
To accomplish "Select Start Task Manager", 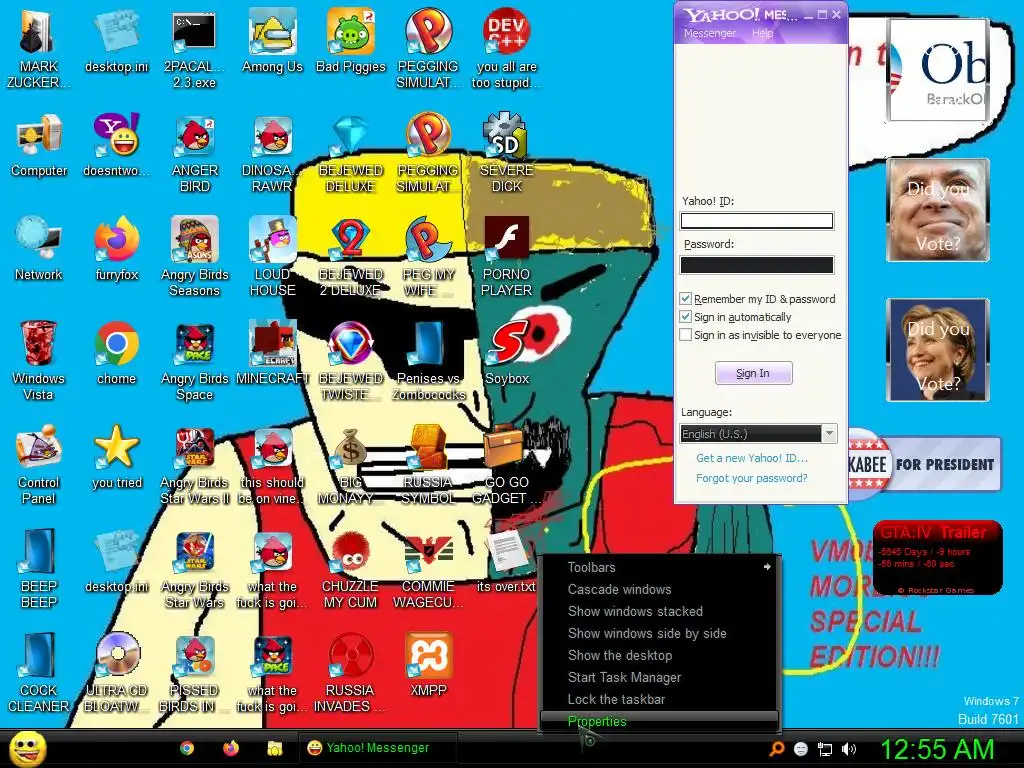I will click(660, 677).
